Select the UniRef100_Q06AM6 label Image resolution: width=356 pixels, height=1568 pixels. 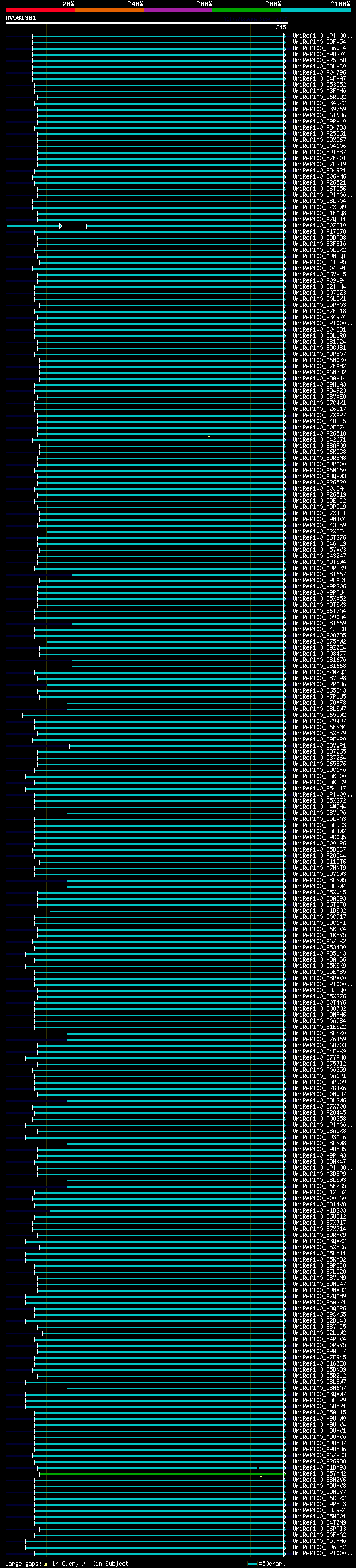pyautogui.click(x=319, y=176)
